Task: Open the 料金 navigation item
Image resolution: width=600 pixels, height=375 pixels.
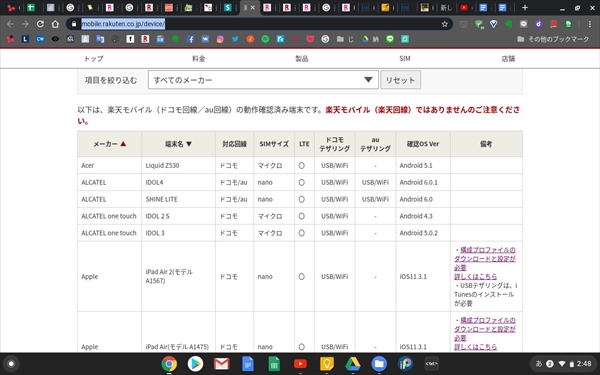Action: point(199,59)
